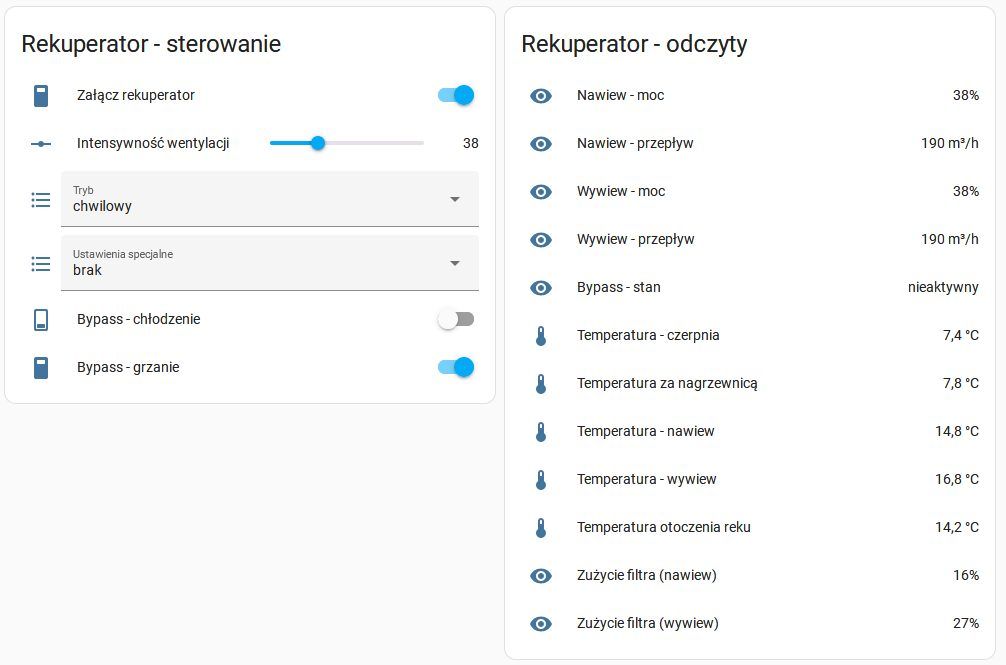
Task: Click the eye icon for Zużycie filtra (wywiew)
Action: tap(541, 624)
